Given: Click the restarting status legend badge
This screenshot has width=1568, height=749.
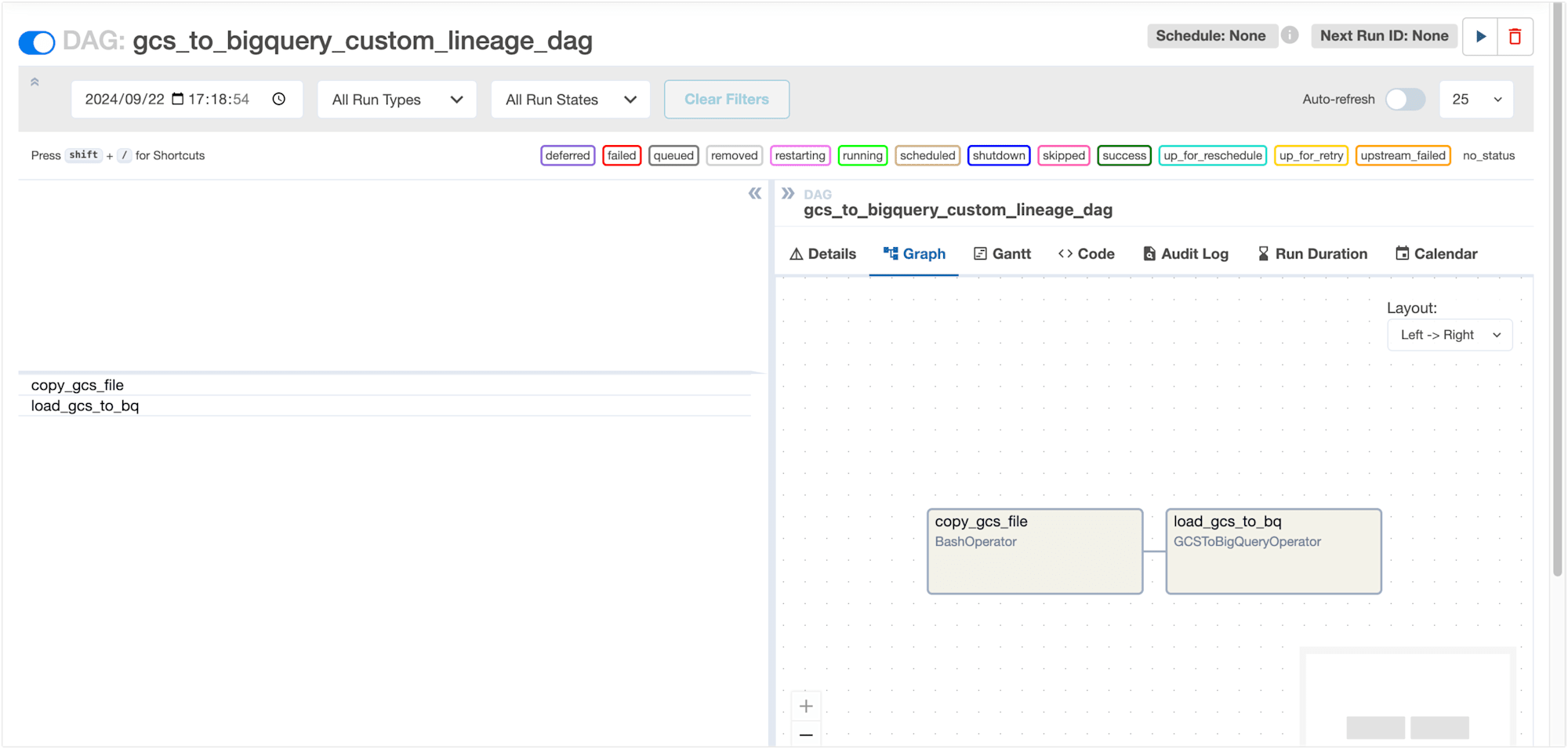Looking at the screenshot, I should [800, 155].
